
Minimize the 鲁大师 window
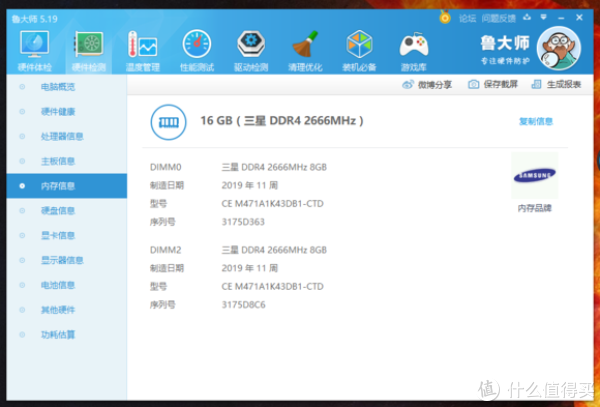click(x=561, y=18)
